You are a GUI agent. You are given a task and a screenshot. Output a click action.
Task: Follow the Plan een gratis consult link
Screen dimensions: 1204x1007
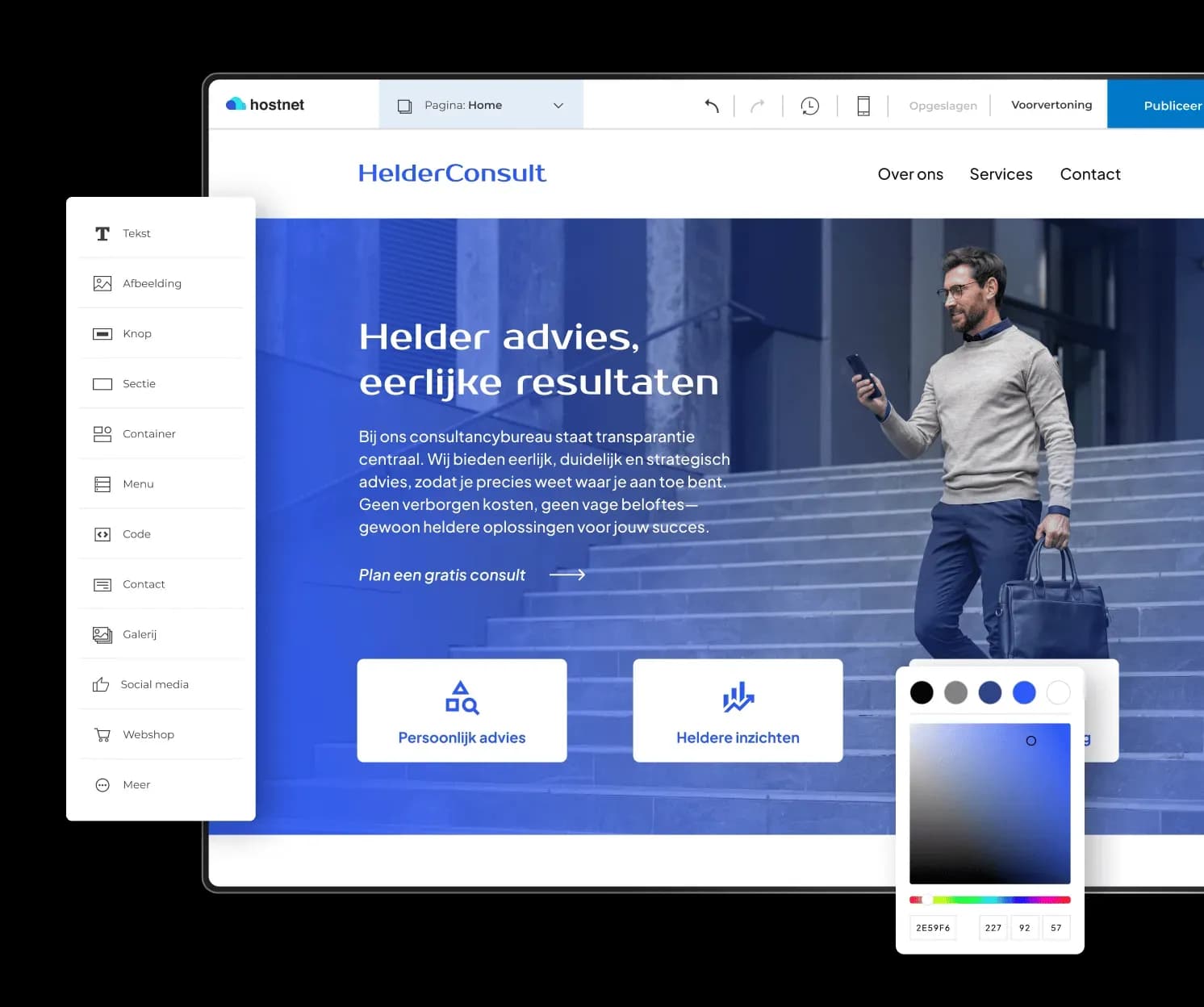click(x=472, y=575)
